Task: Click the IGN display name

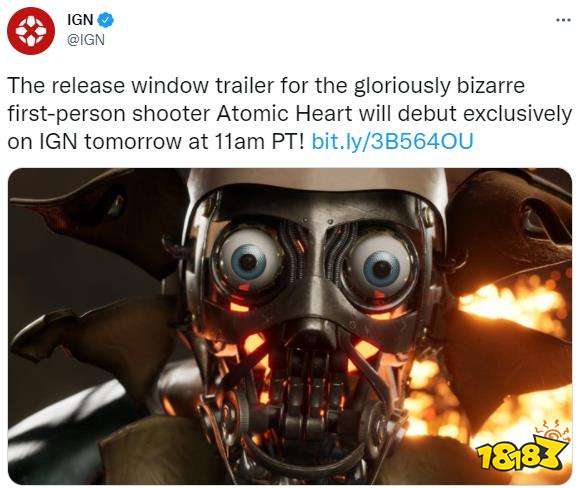Action: click(80, 20)
